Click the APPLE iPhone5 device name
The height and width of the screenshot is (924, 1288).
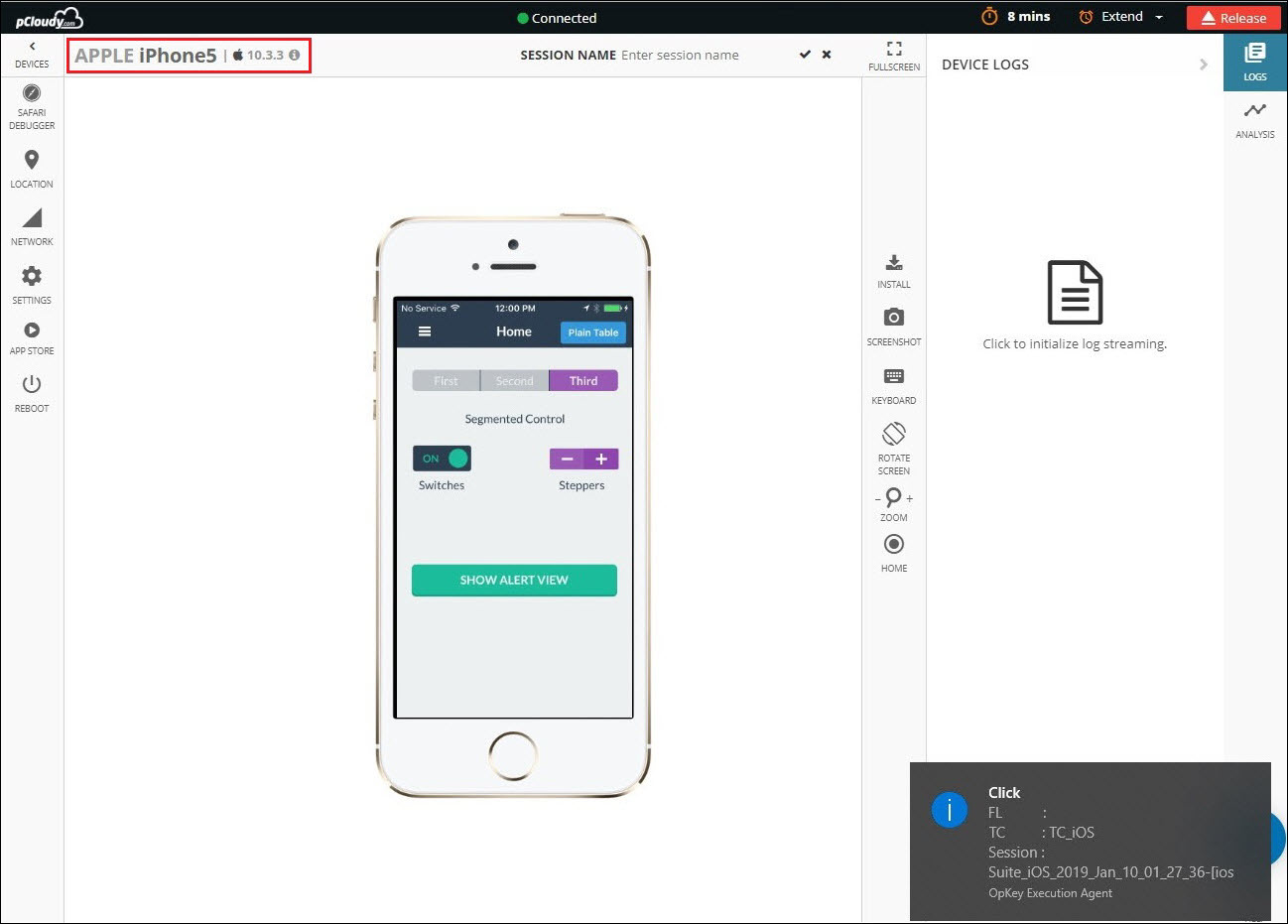145,56
